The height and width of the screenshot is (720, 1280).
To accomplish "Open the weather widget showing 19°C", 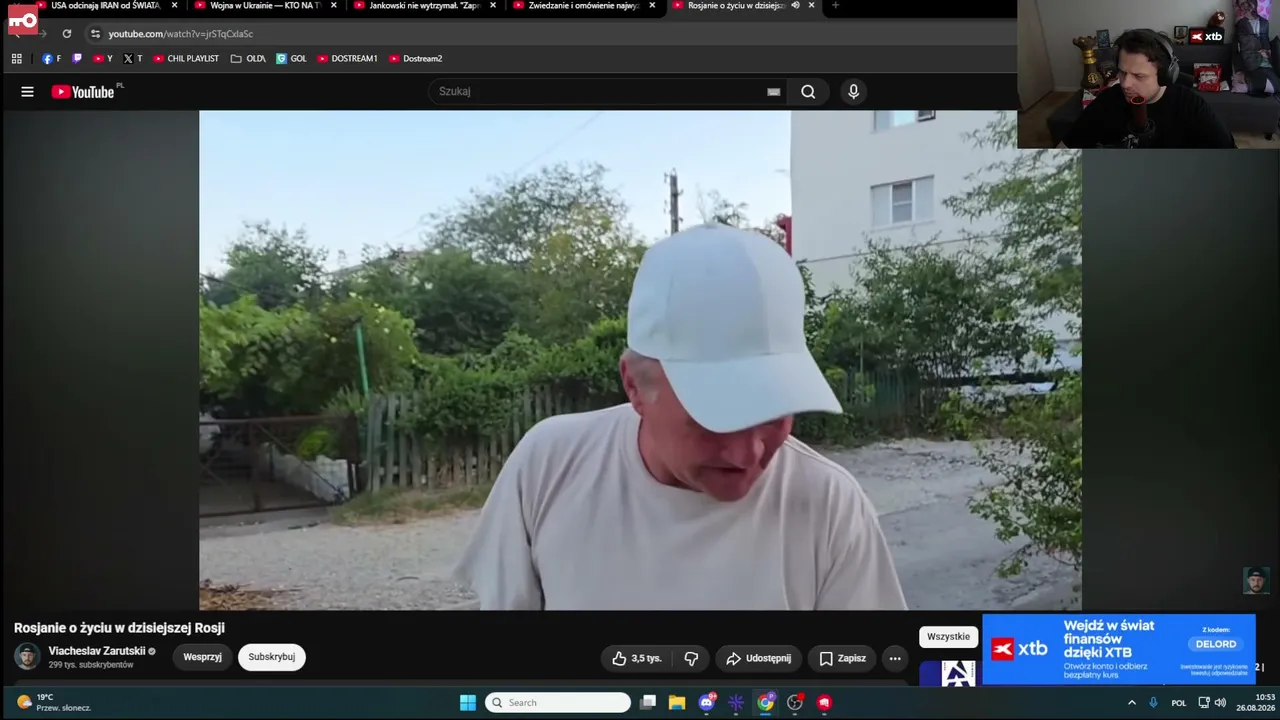I will [x=54, y=703].
